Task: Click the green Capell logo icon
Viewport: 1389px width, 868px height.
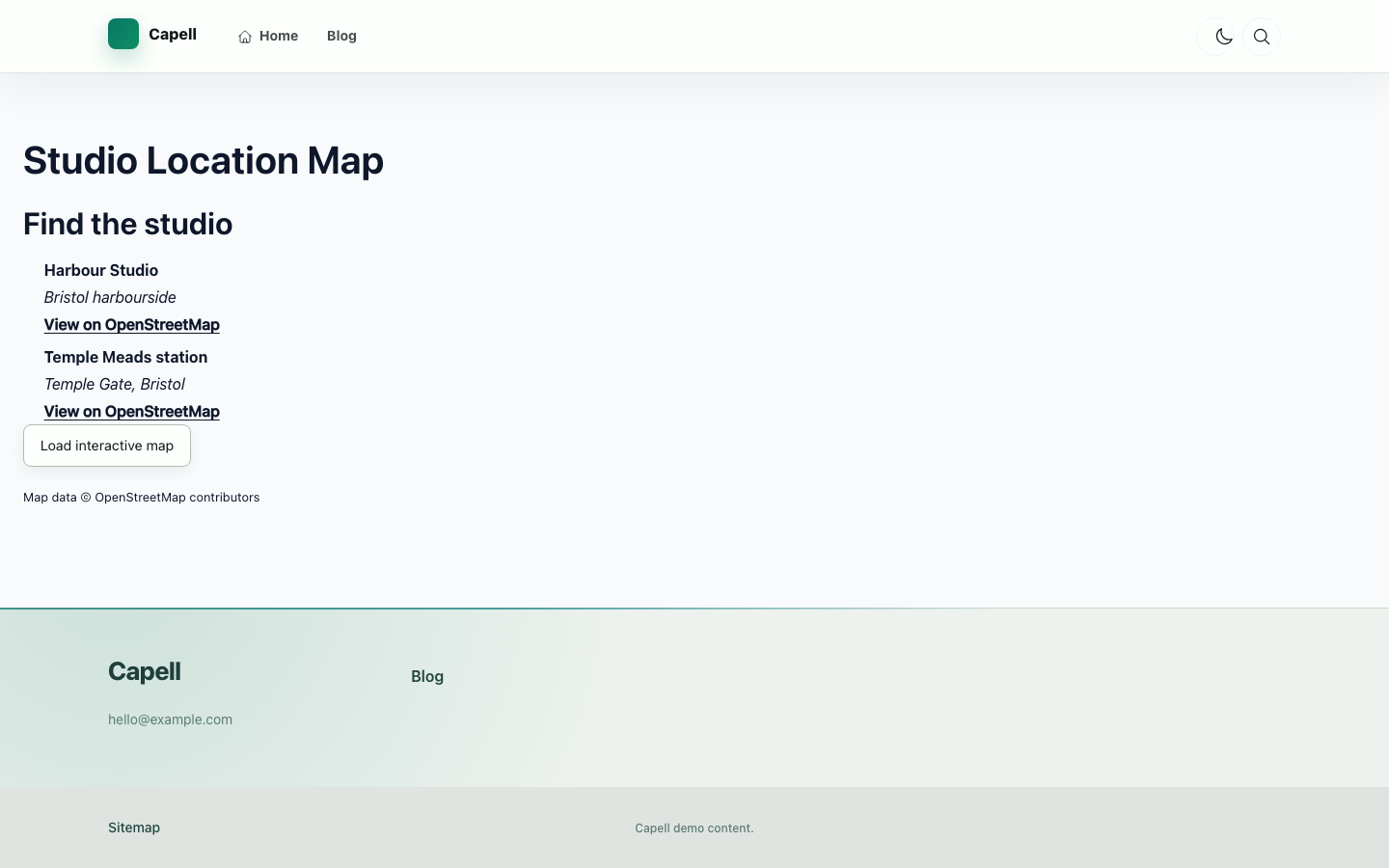Action: pyautogui.click(x=123, y=34)
